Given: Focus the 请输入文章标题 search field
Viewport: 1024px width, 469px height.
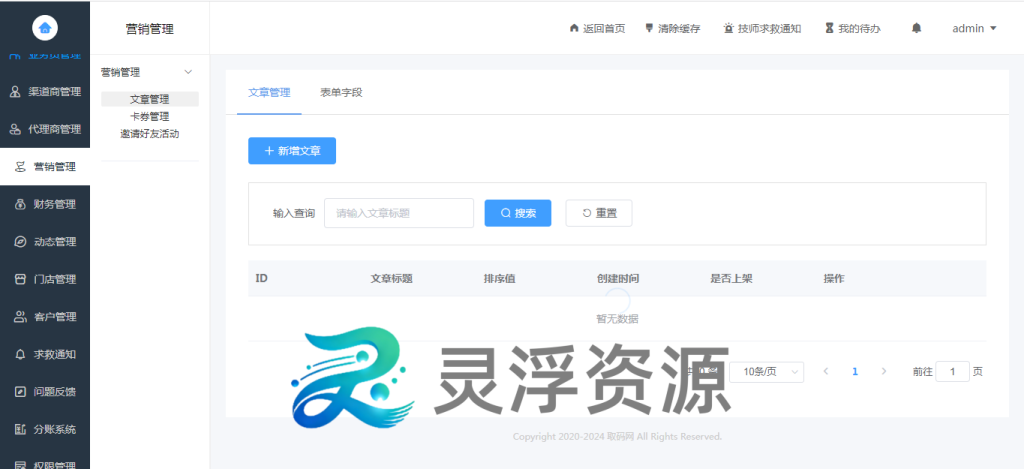Looking at the screenshot, I should 399,213.
